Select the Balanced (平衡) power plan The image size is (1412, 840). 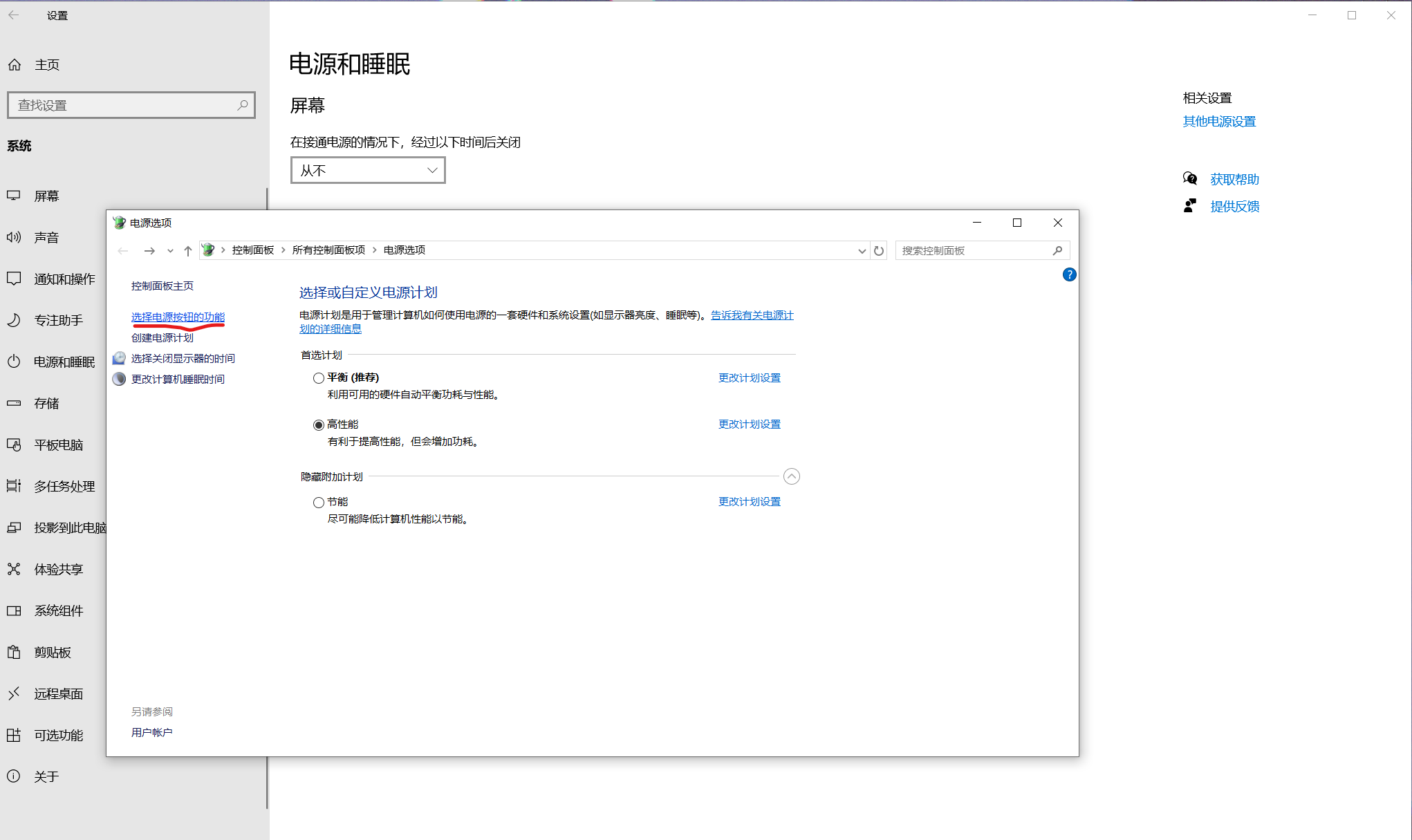319,378
